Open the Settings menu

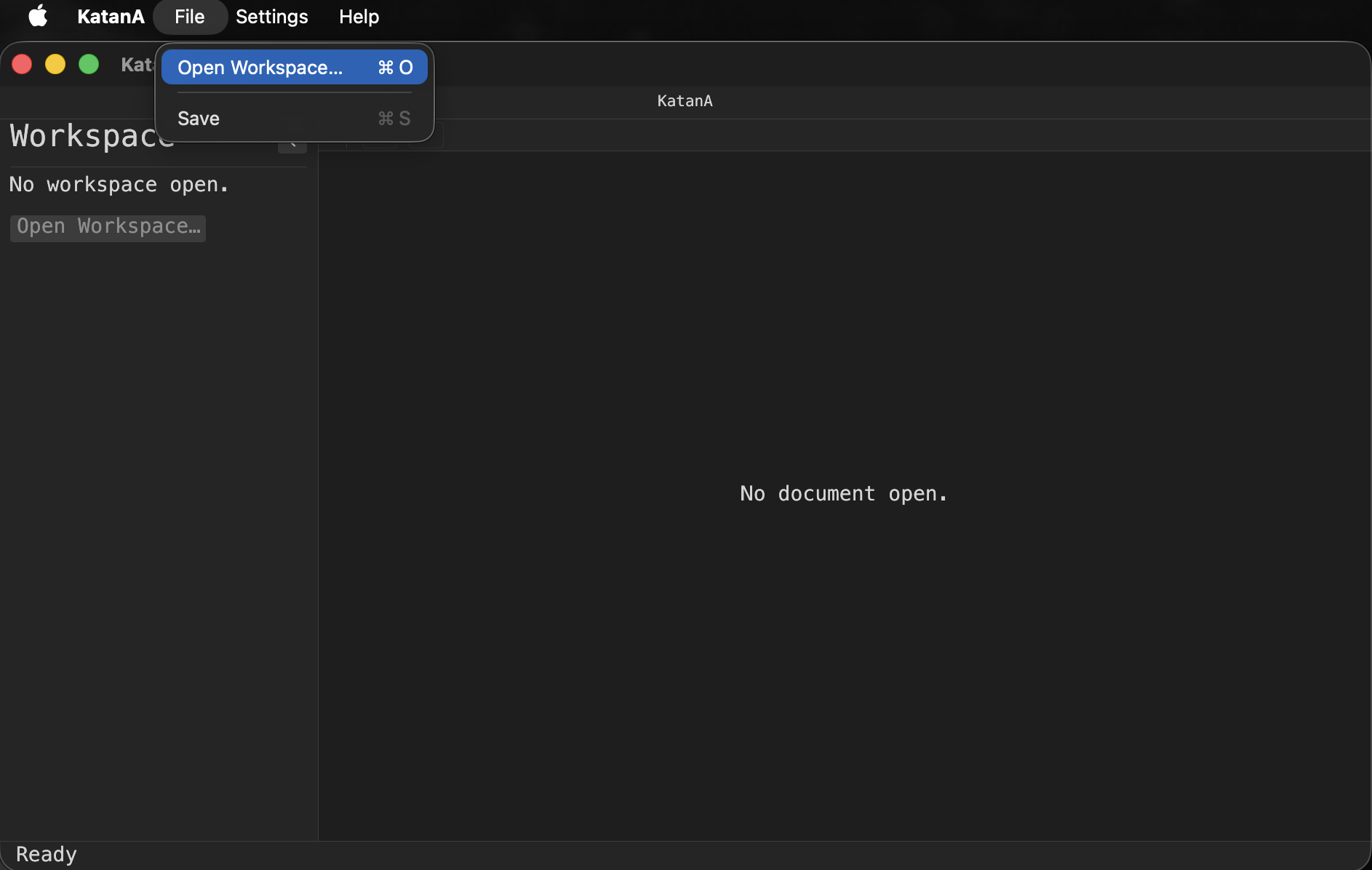[x=271, y=17]
